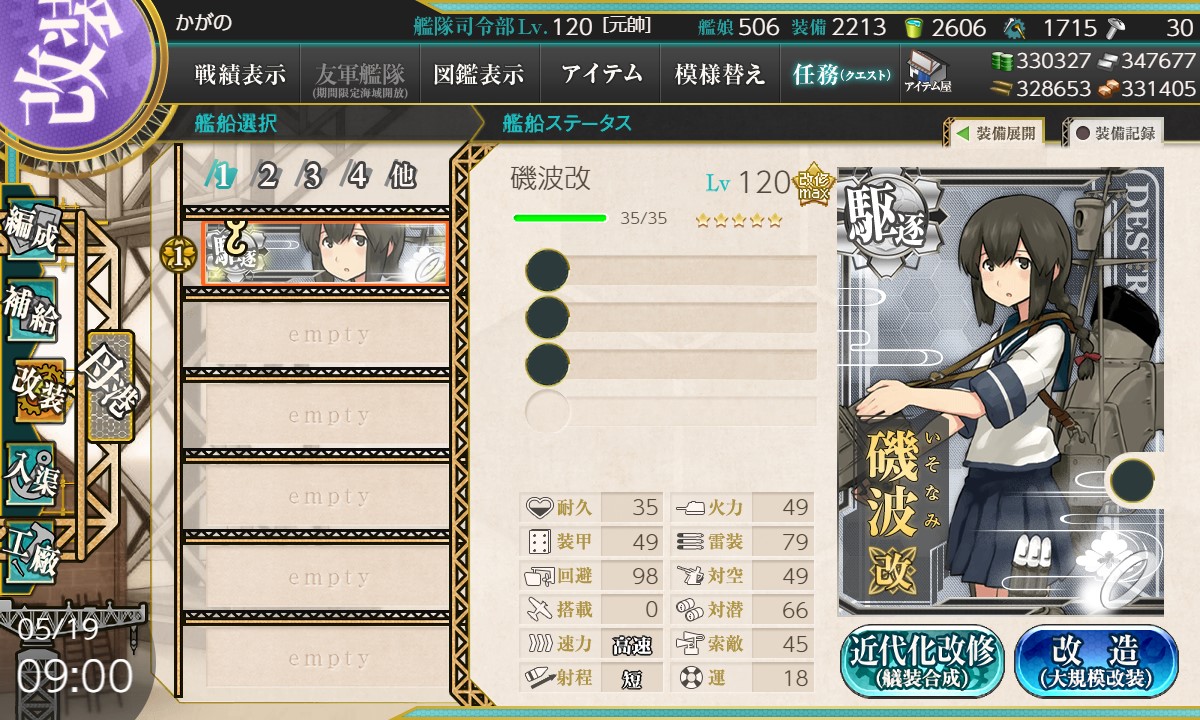Switch to fleet 3 tab
This screenshot has width=1200, height=720.
(x=312, y=177)
